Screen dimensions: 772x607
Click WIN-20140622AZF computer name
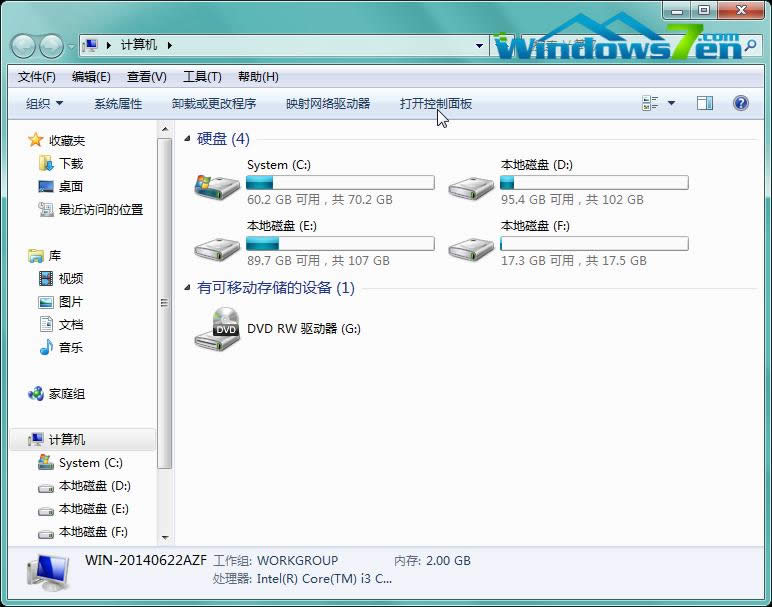146,560
